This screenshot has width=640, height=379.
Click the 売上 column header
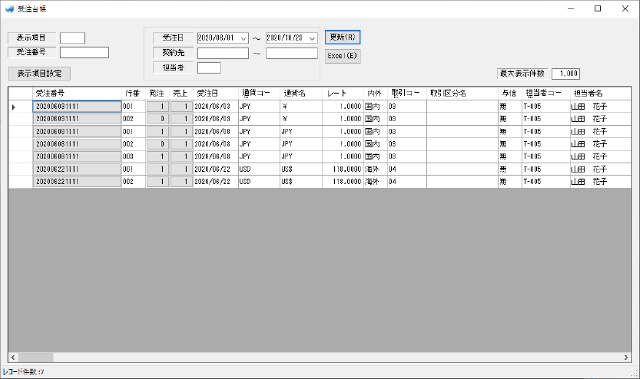pyautogui.click(x=181, y=93)
